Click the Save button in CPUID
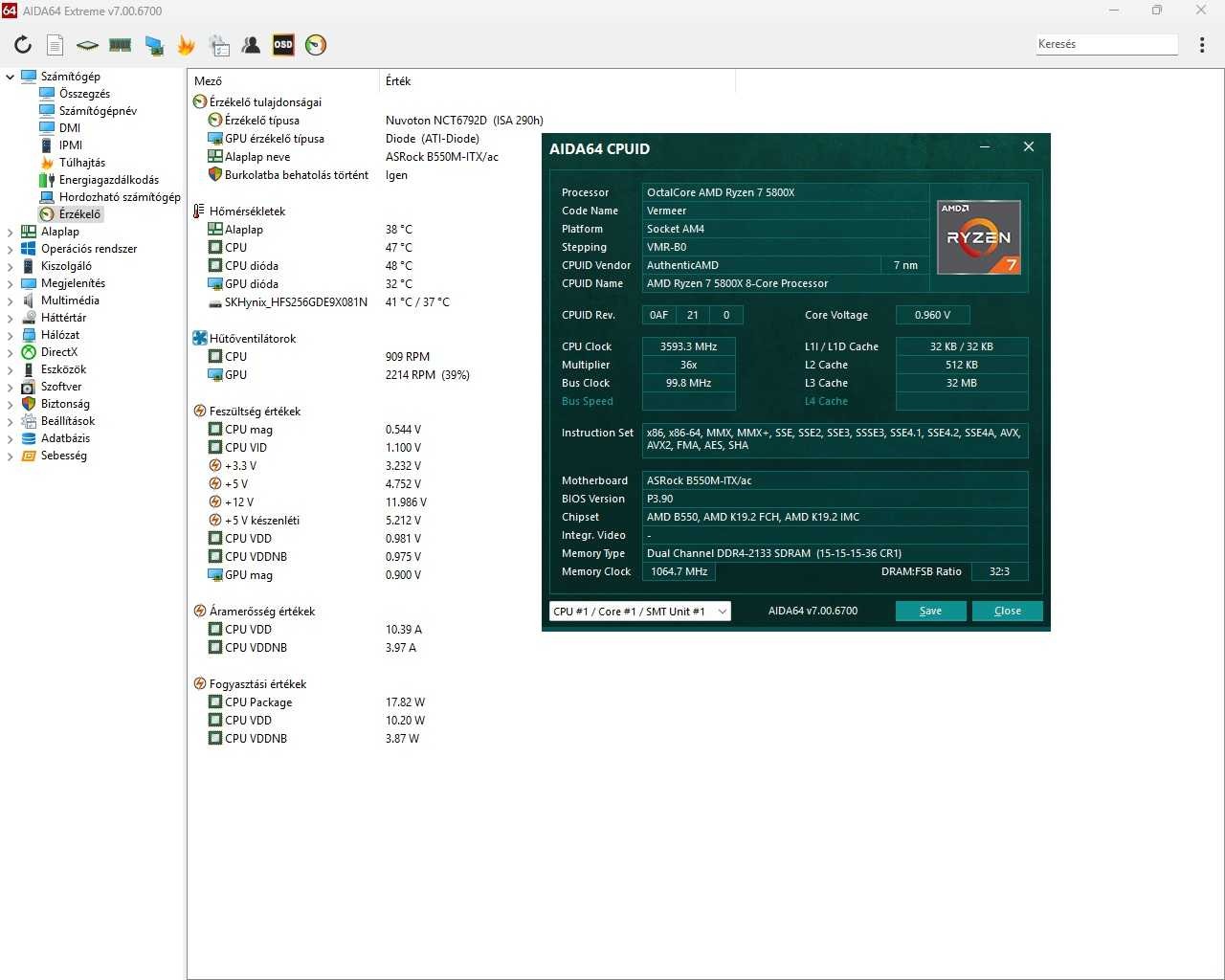1225x980 pixels. tap(930, 612)
